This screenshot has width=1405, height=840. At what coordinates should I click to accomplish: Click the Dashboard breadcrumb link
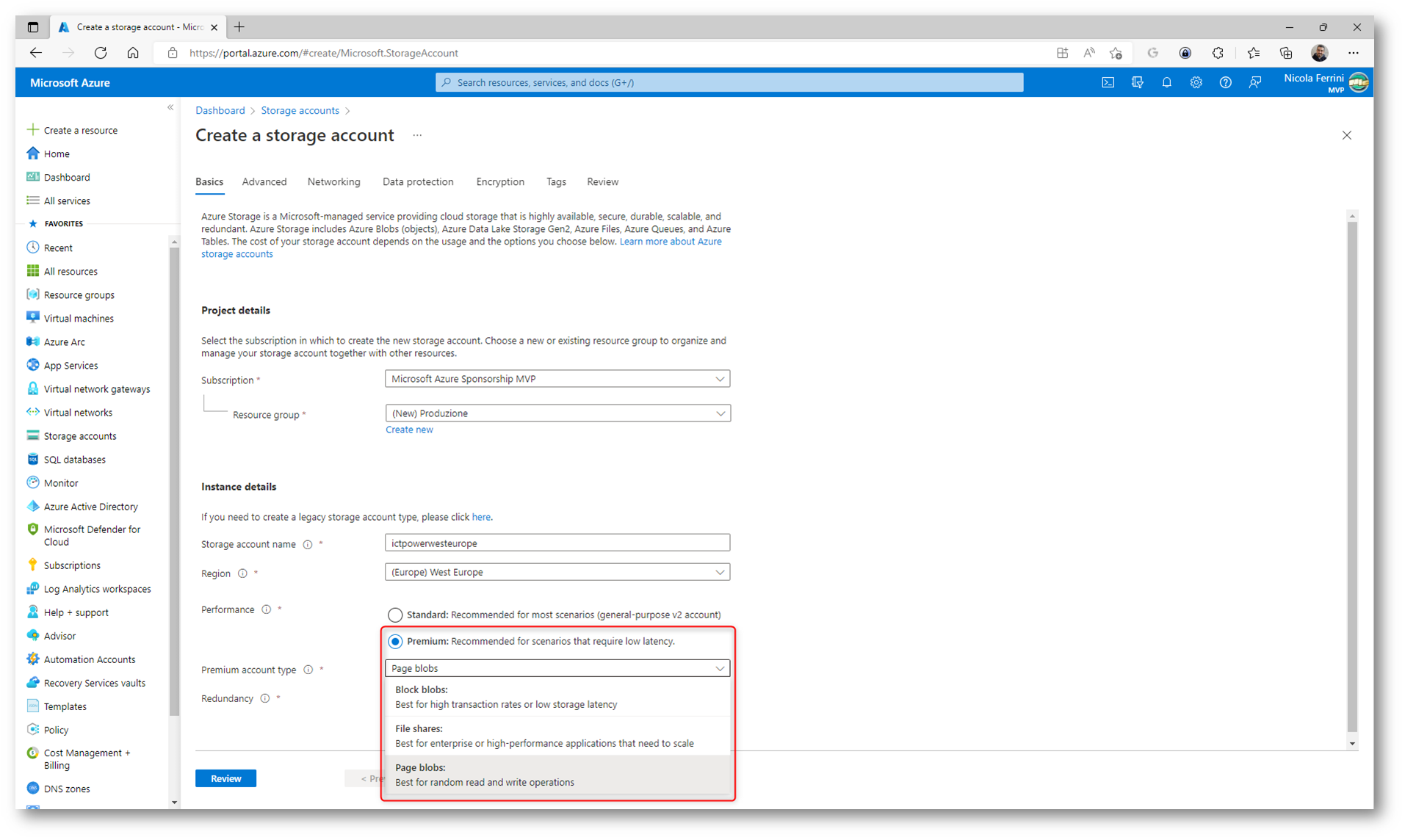[220, 110]
